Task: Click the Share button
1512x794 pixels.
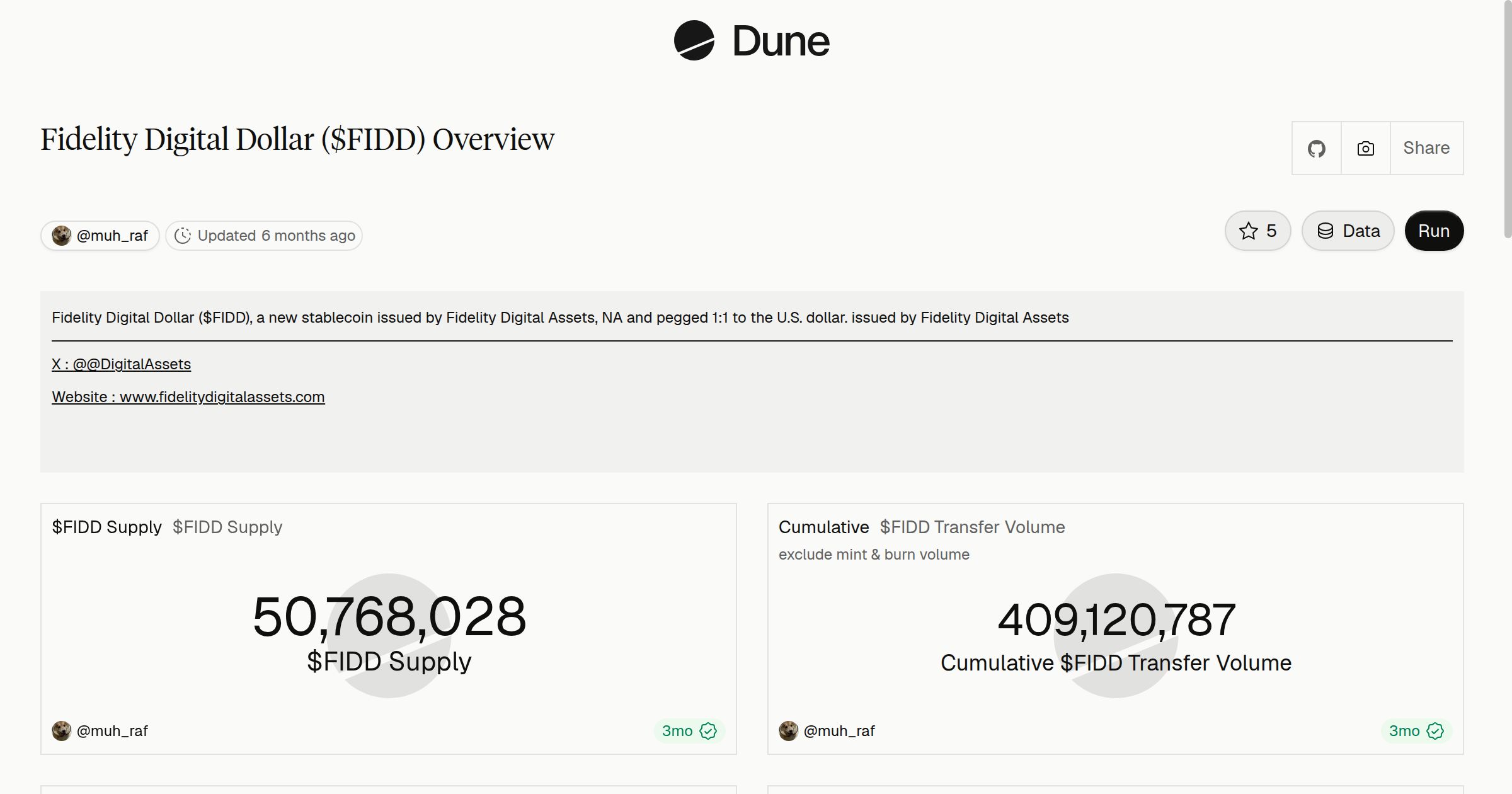Action: [x=1426, y=148]
